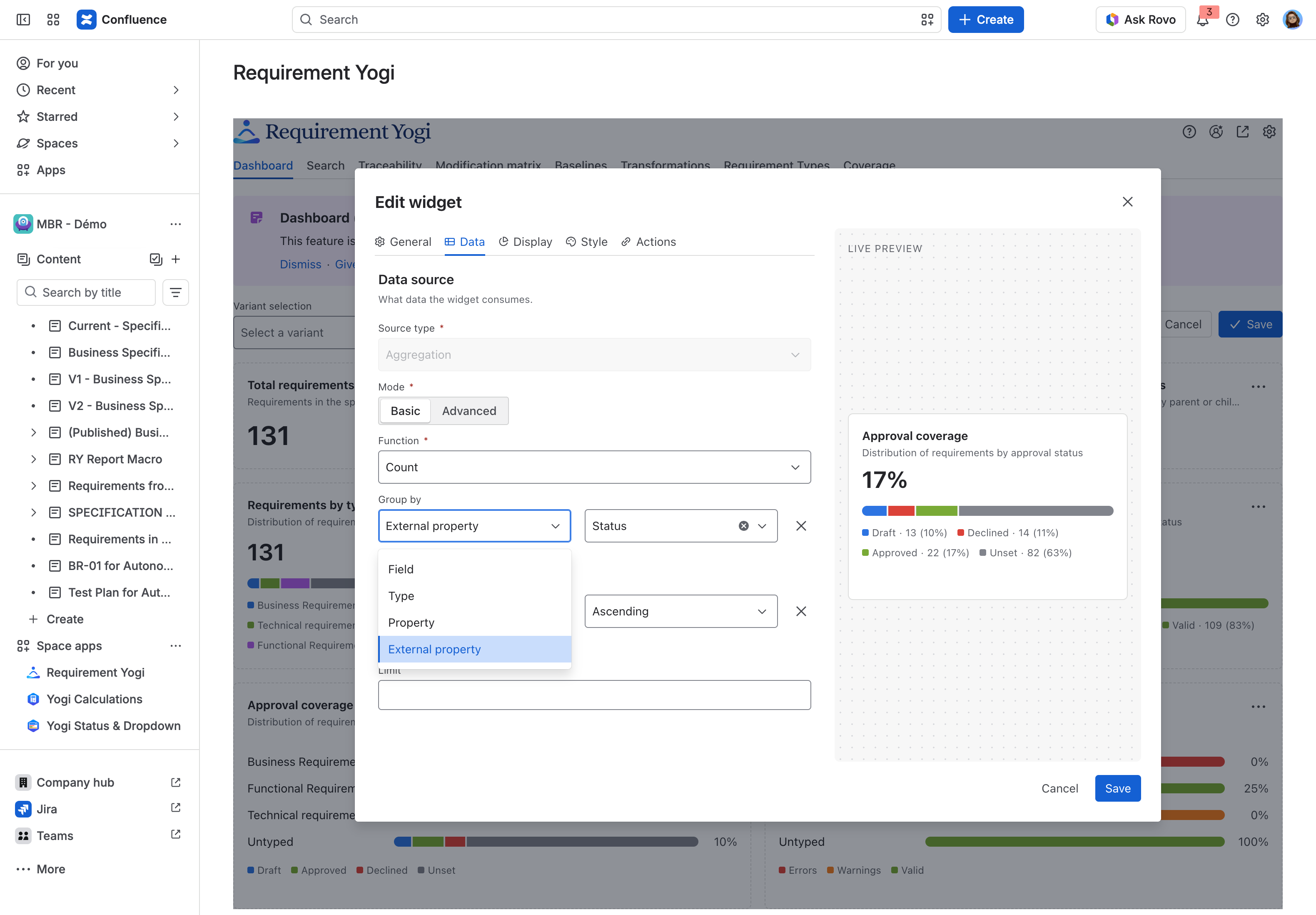Open the notifications bell

pyautogui.click(x=1203, y=20)
